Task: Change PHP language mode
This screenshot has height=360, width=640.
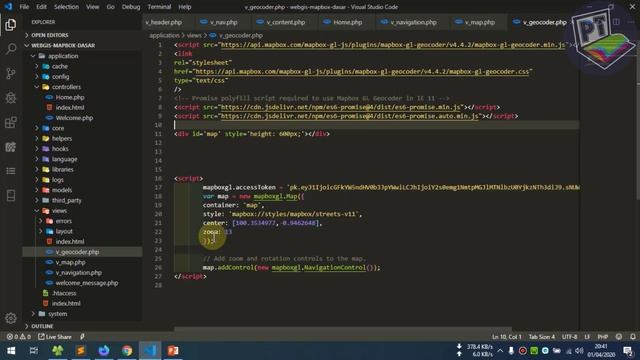Action: pos(602,337)
